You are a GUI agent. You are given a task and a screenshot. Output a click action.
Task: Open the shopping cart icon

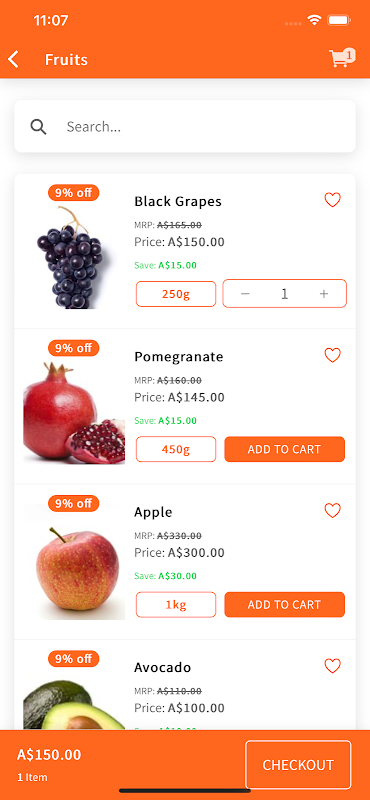click(x=341, y=58)
